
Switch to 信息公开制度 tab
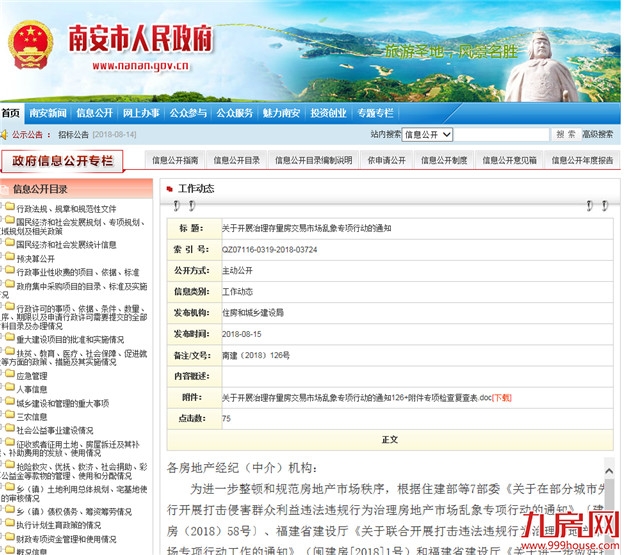(x=444, y=160)
